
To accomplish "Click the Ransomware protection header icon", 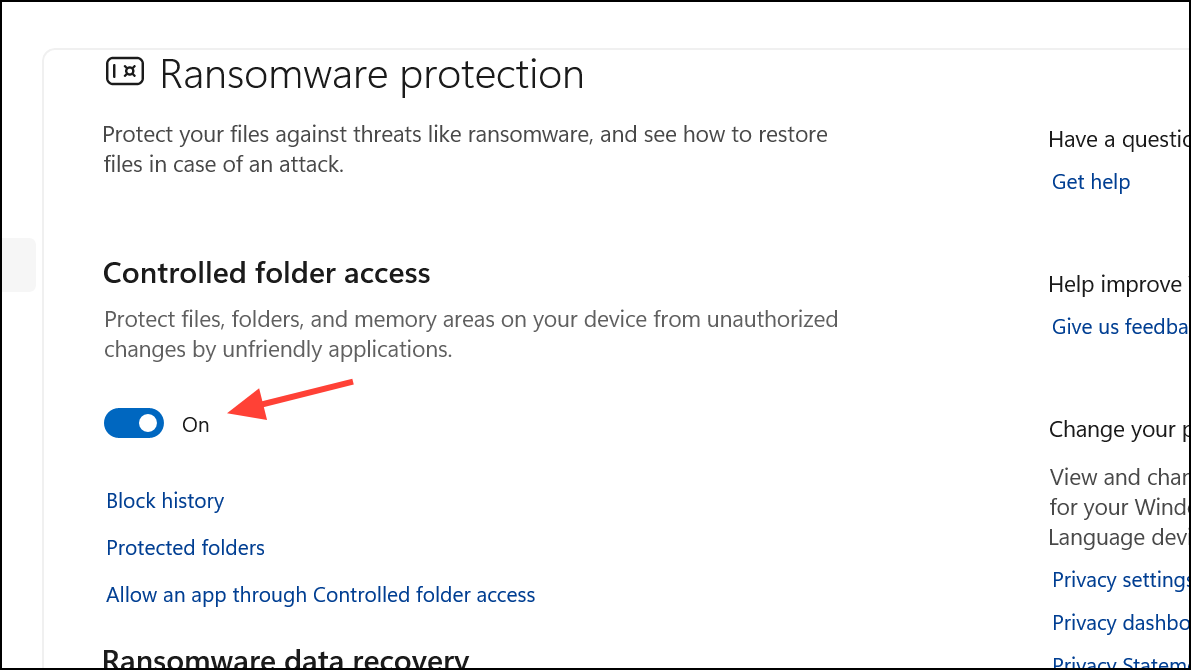I will (126, 72).
